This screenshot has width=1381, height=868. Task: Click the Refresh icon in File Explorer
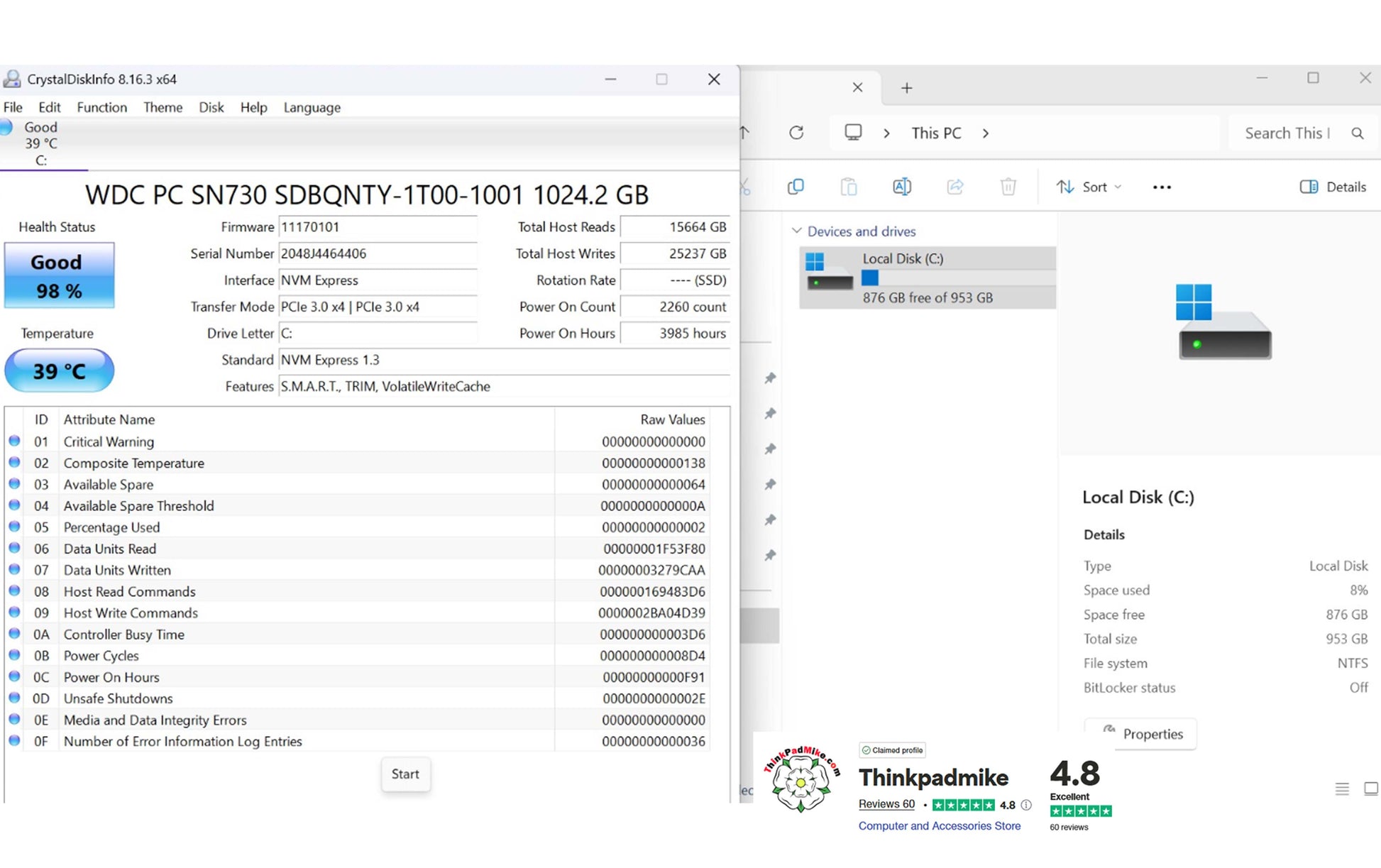[796, 133]
